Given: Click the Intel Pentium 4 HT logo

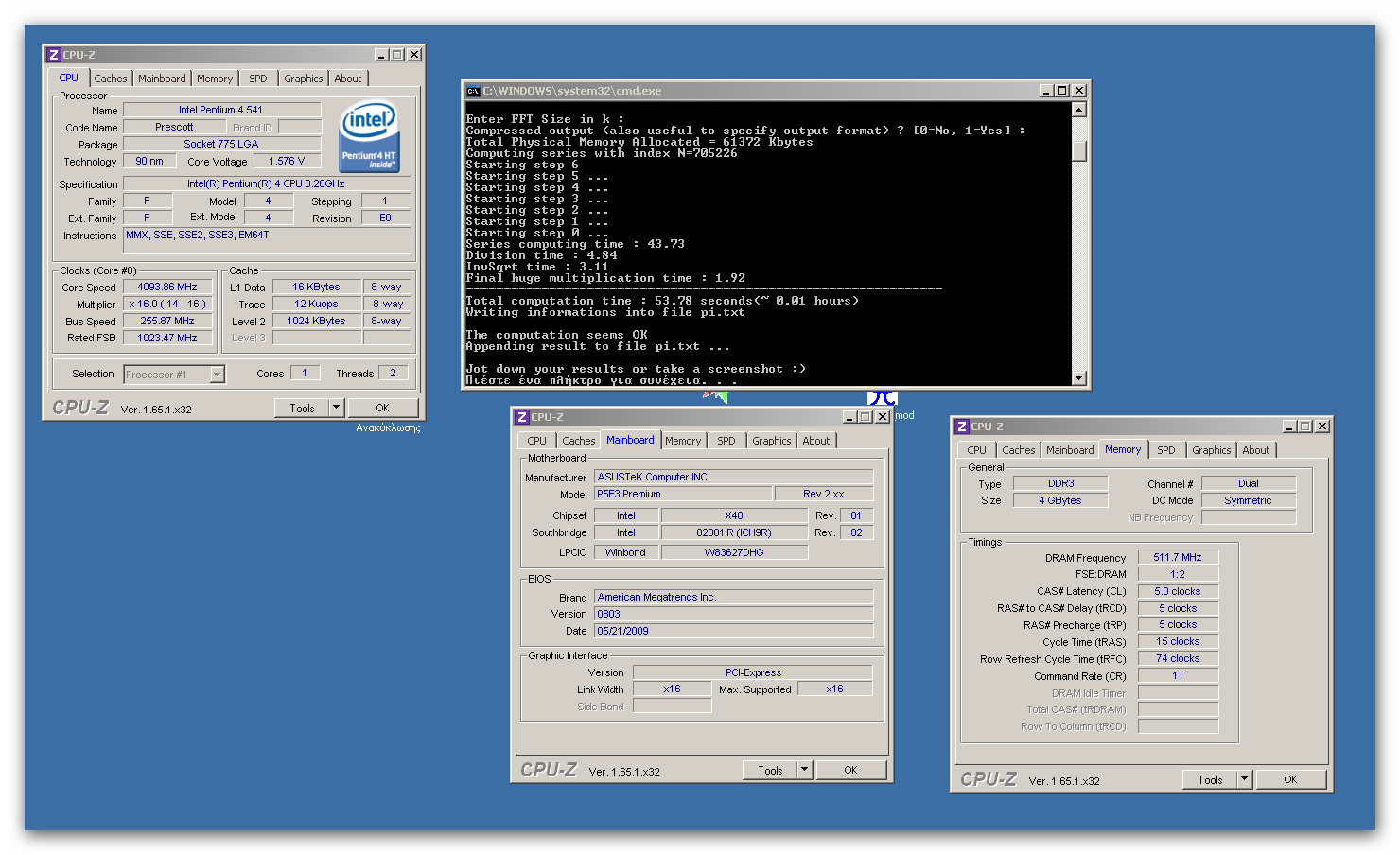Looking at the screenshot, I should pos(369,137).
